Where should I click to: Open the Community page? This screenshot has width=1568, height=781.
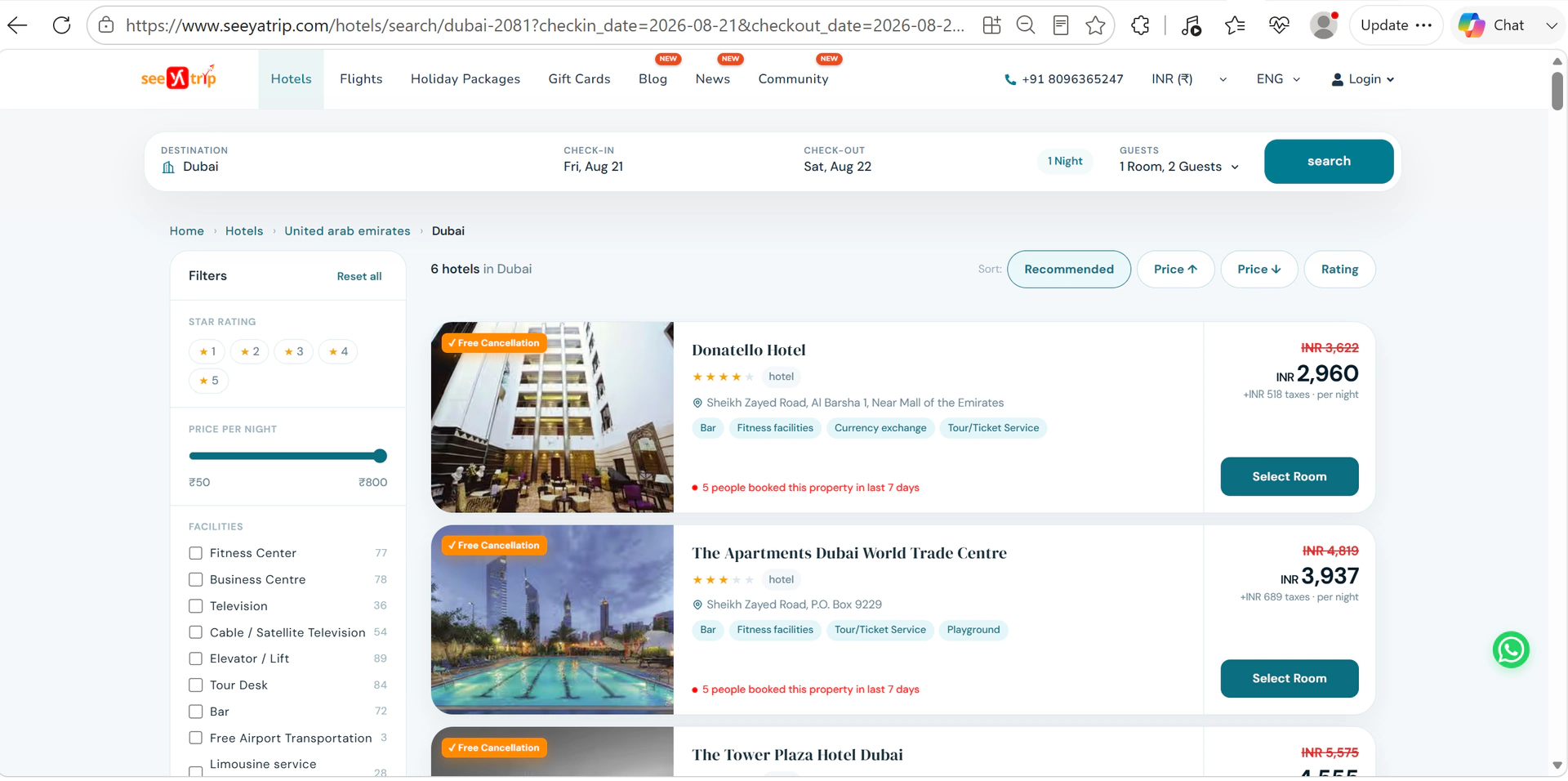pyautogui.click(x=793, y=79)
